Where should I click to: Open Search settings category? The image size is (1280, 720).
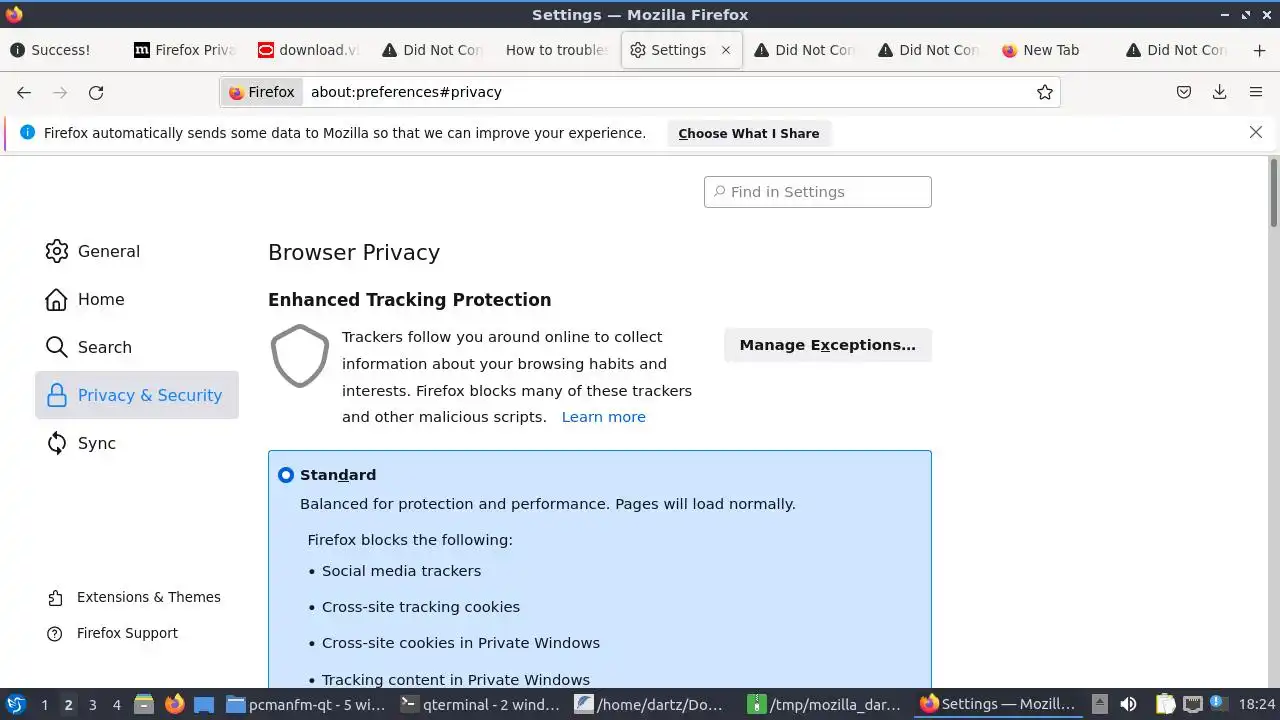click(137, 347)
